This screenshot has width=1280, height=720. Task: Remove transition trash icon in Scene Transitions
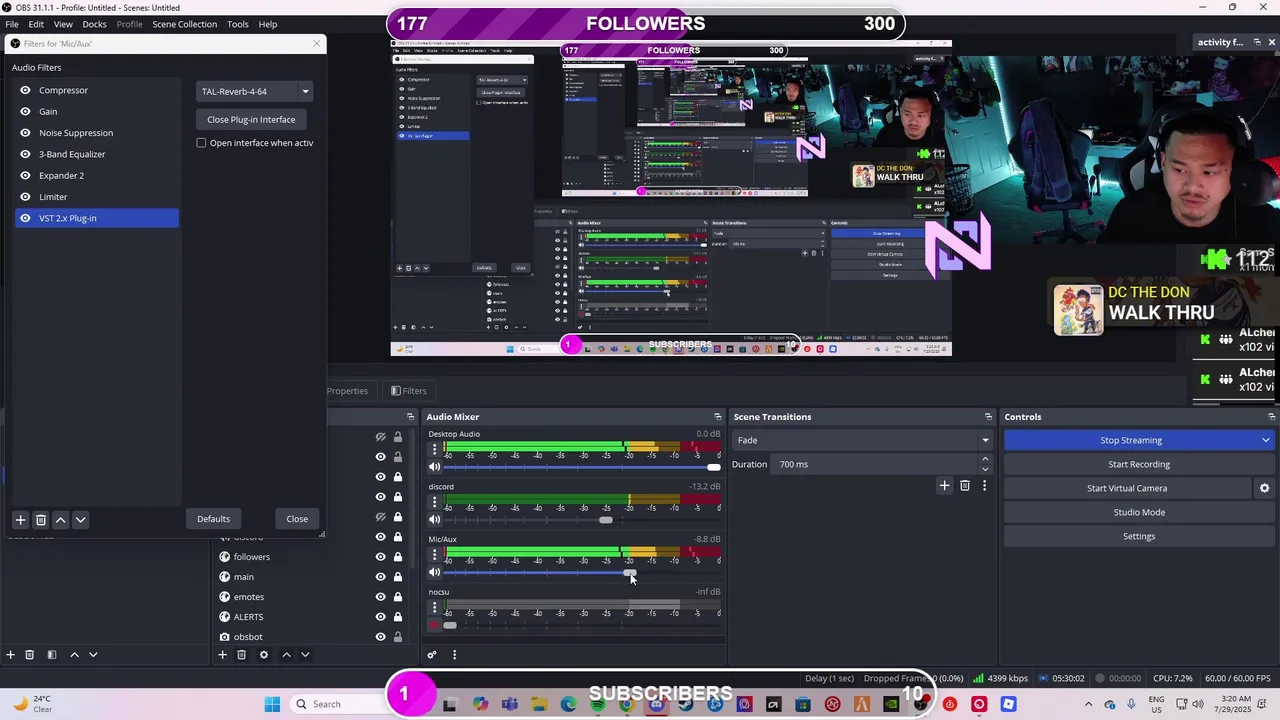(965, 486)
